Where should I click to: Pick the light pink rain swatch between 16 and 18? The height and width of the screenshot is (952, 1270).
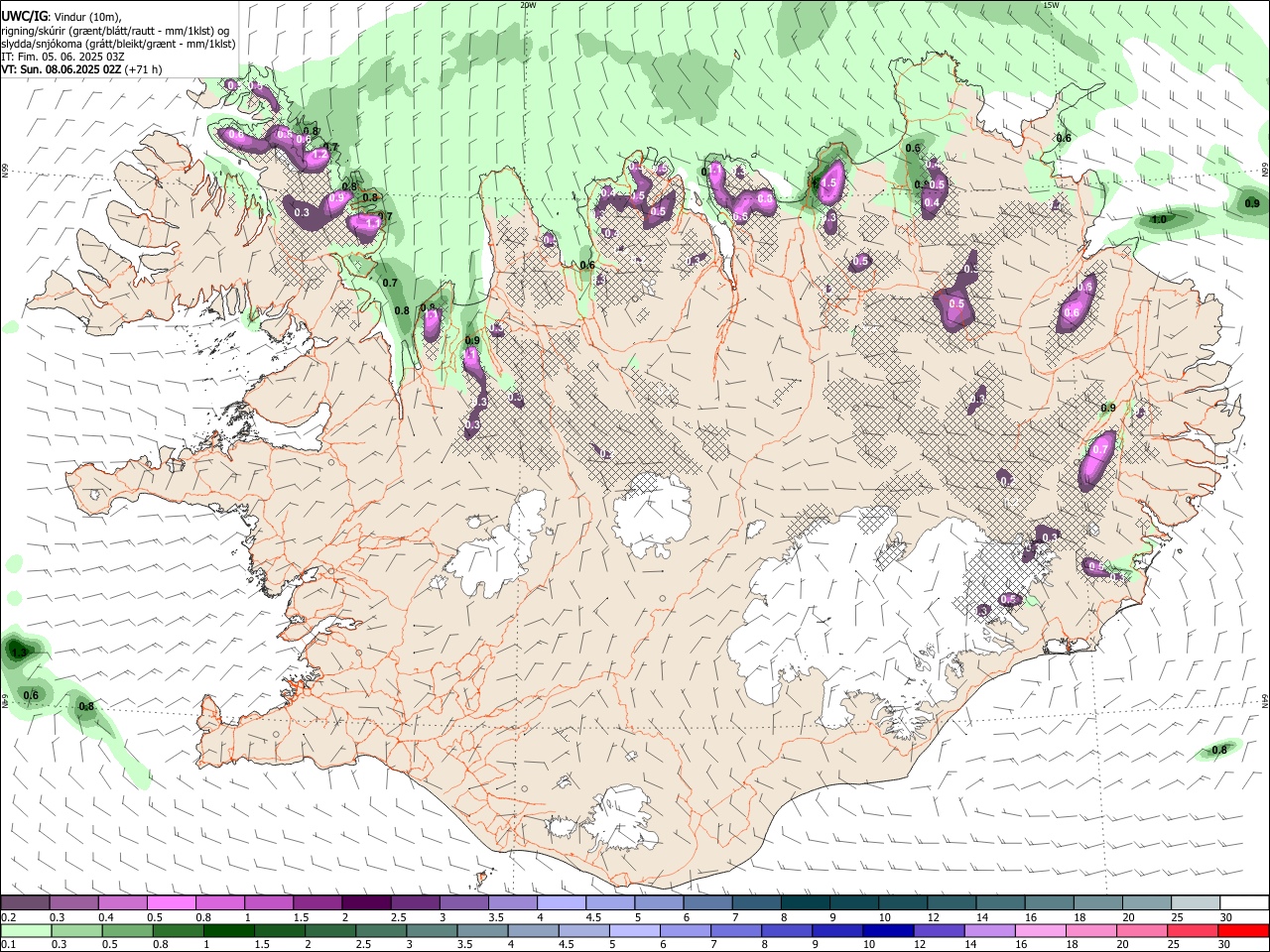tap(1039, 931)
